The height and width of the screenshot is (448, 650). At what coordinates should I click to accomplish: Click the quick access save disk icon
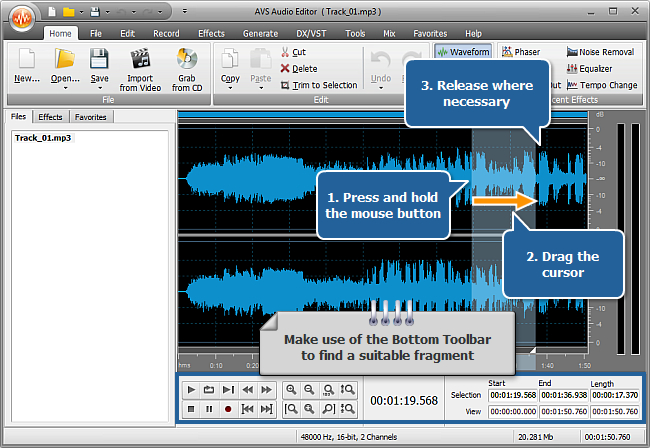[x=95, y=12]
